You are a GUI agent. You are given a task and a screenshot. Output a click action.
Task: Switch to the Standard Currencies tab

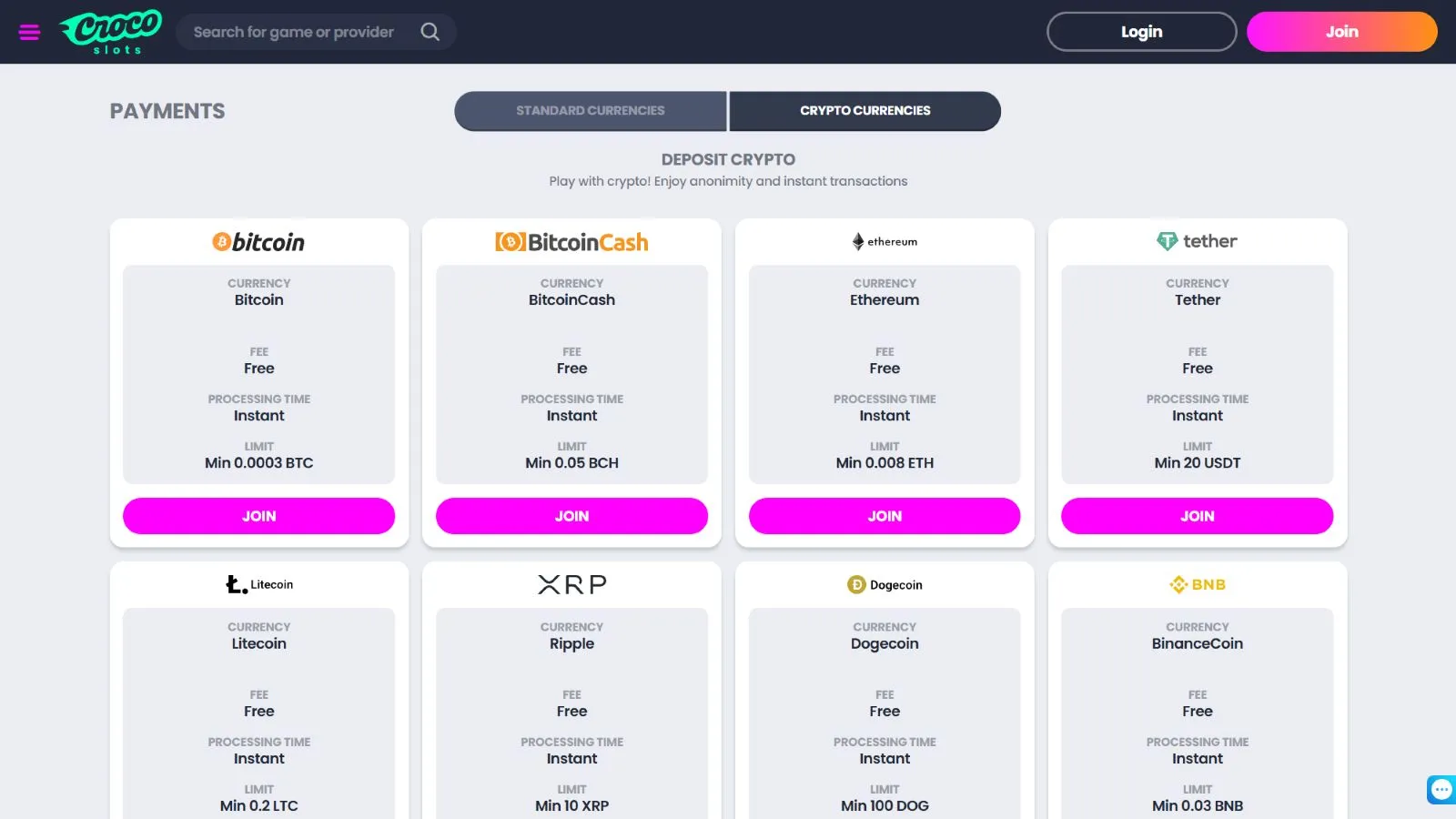click(591, 111)
